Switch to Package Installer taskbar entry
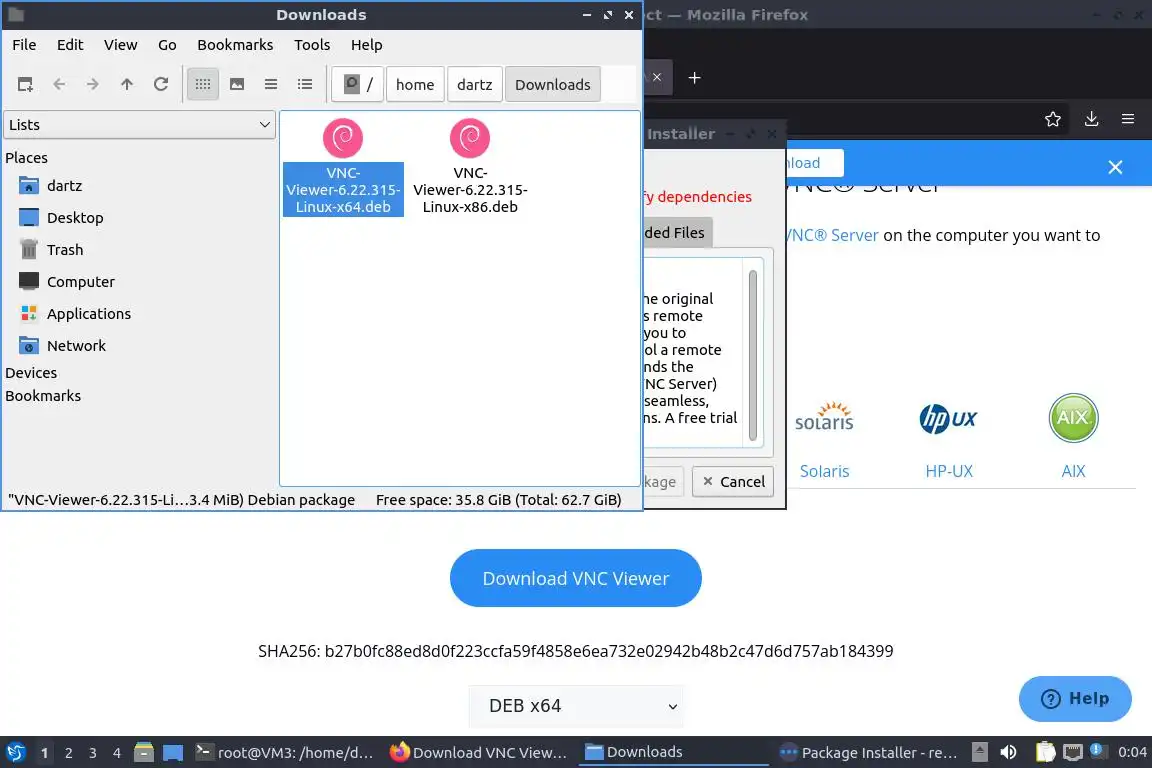 click(x=869, y=753)
